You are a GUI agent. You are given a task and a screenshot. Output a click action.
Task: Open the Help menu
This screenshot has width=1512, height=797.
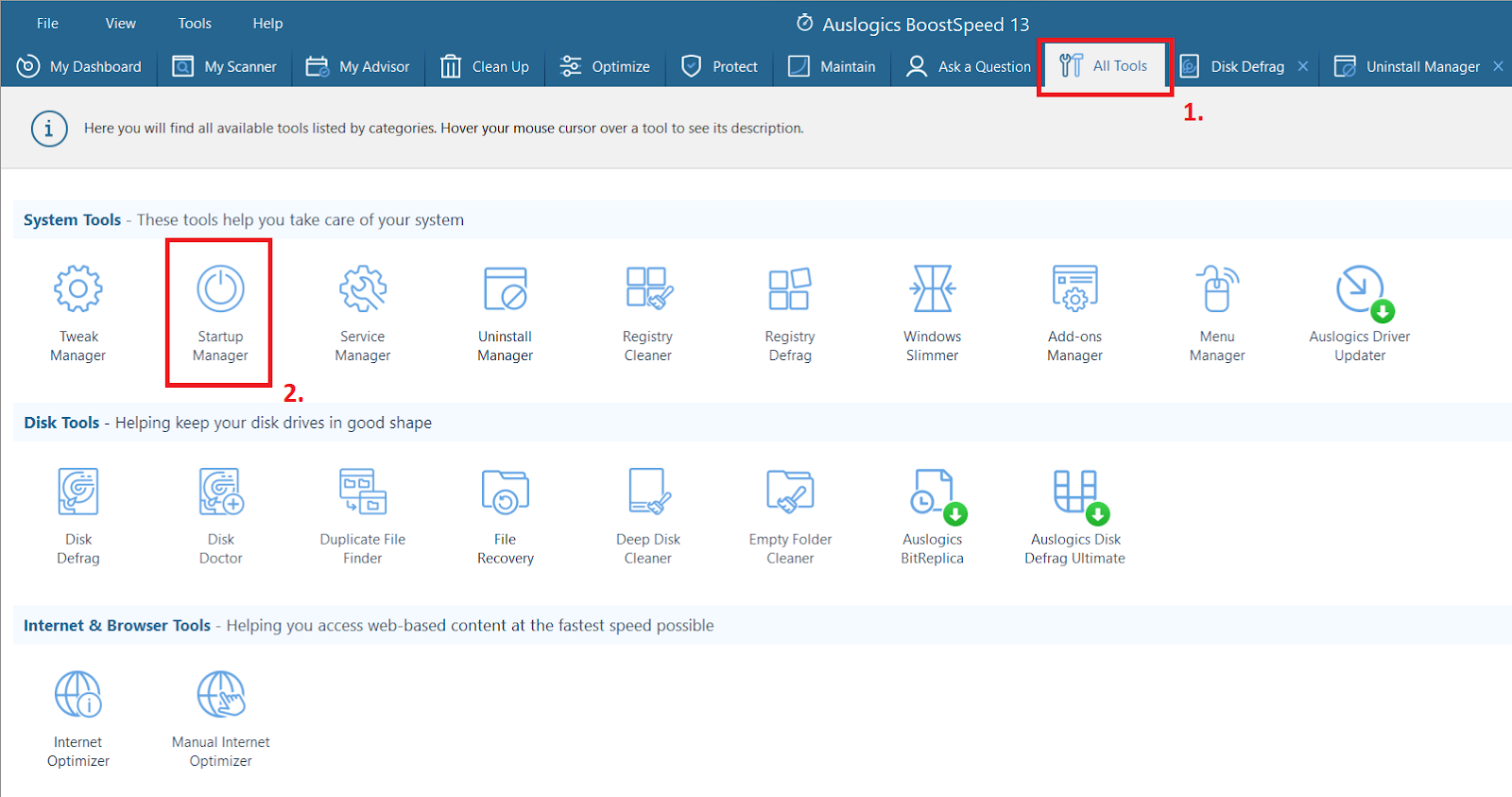coord(267,24)
